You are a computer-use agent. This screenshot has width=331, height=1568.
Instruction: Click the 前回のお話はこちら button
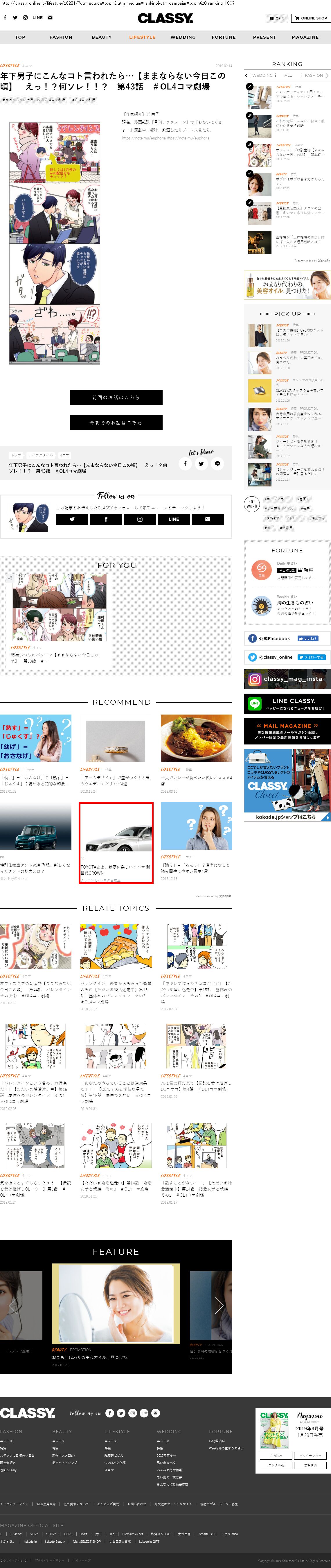(116, 398)
